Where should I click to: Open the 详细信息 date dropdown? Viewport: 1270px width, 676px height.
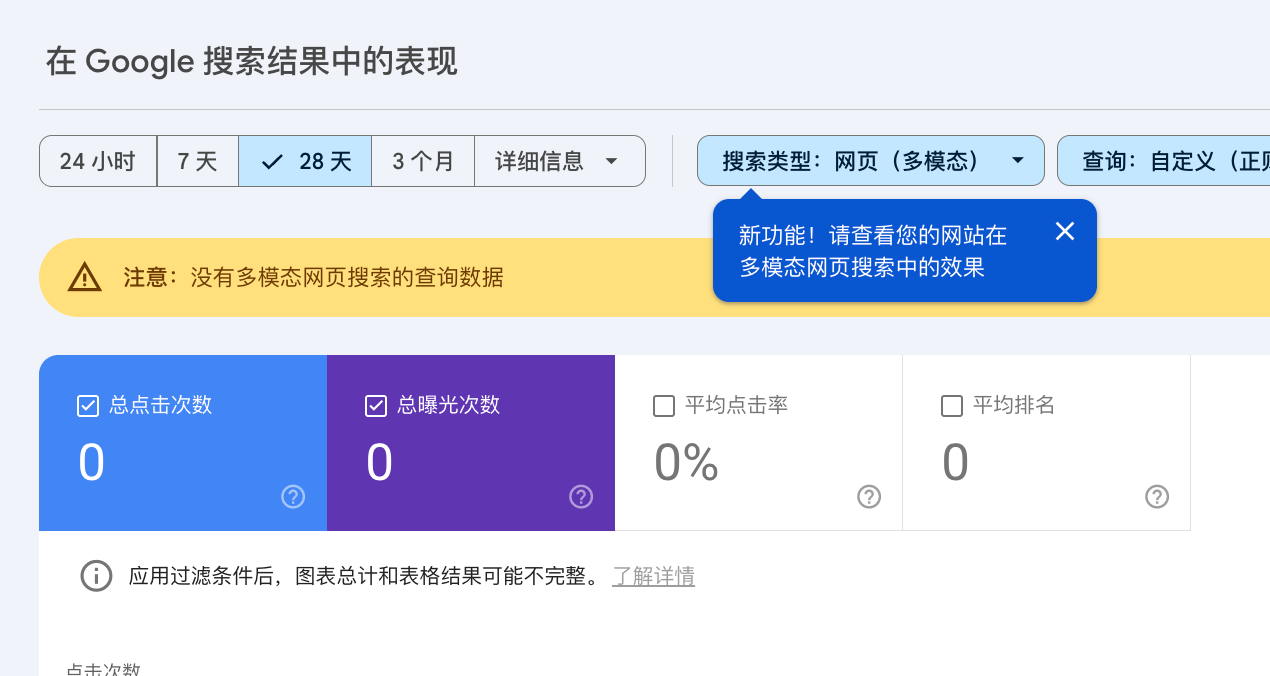[559, 161]
